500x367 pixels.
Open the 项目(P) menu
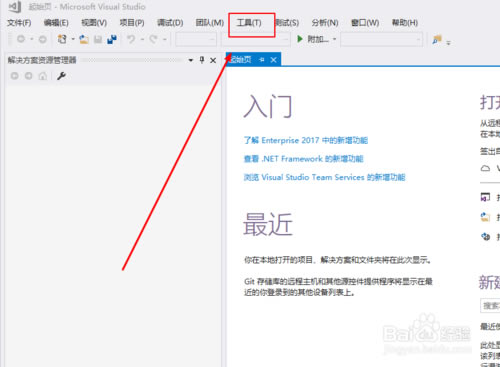click(x=132, y=23)
